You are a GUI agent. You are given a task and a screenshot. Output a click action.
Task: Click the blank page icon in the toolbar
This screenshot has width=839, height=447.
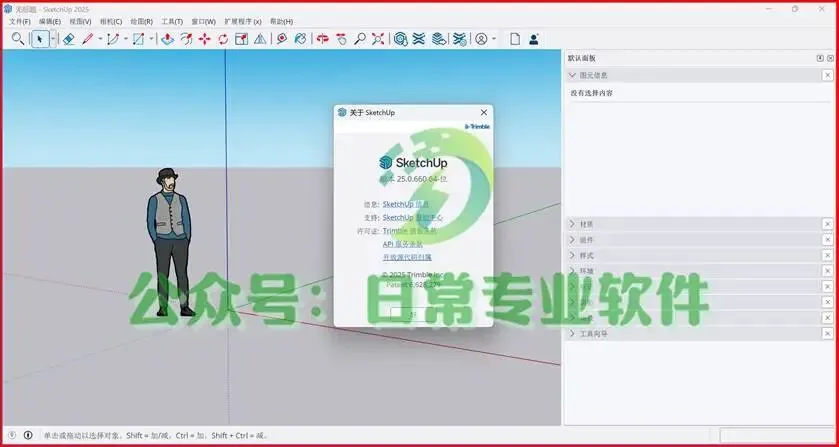(515, 39)
